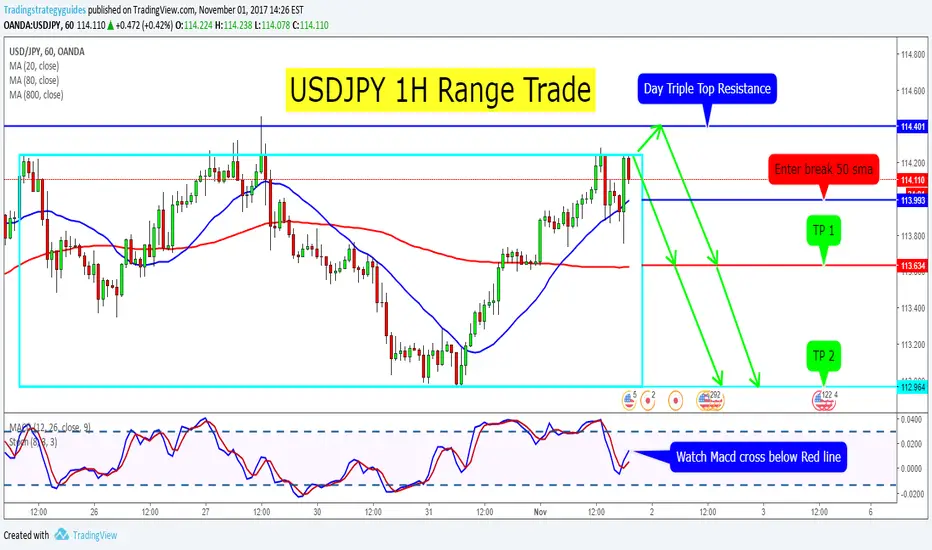Click the US event icon labeled 5
Image resolution: width=932 pixels, height=550 pixels.
[629, 400]
